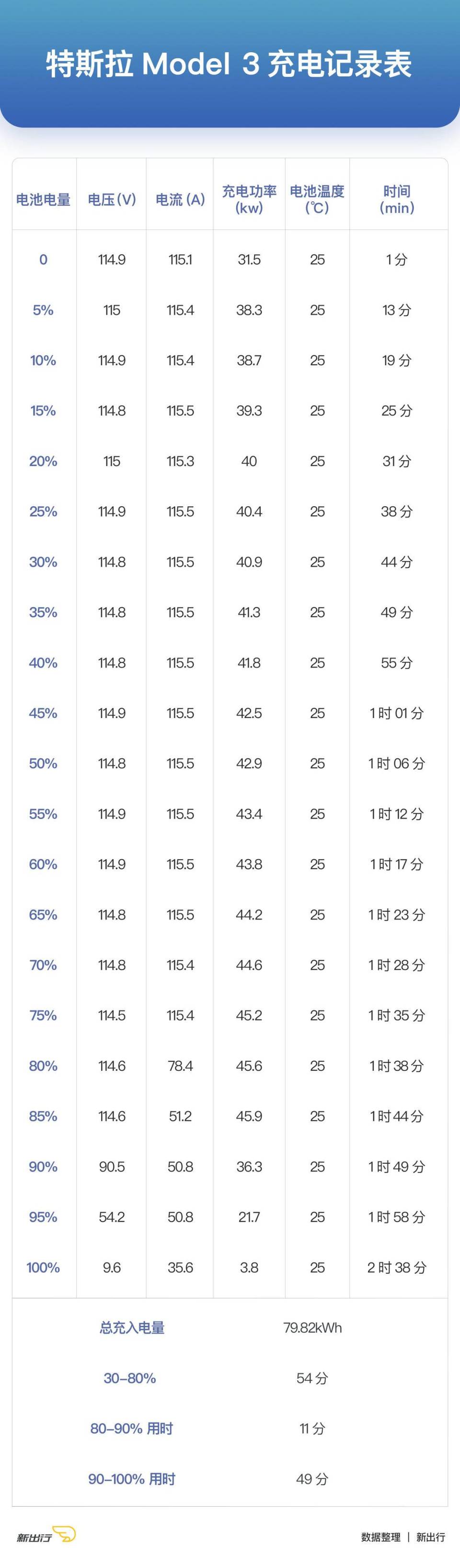Click the 新出行 text at bottom right

(x=431, y=1537)
